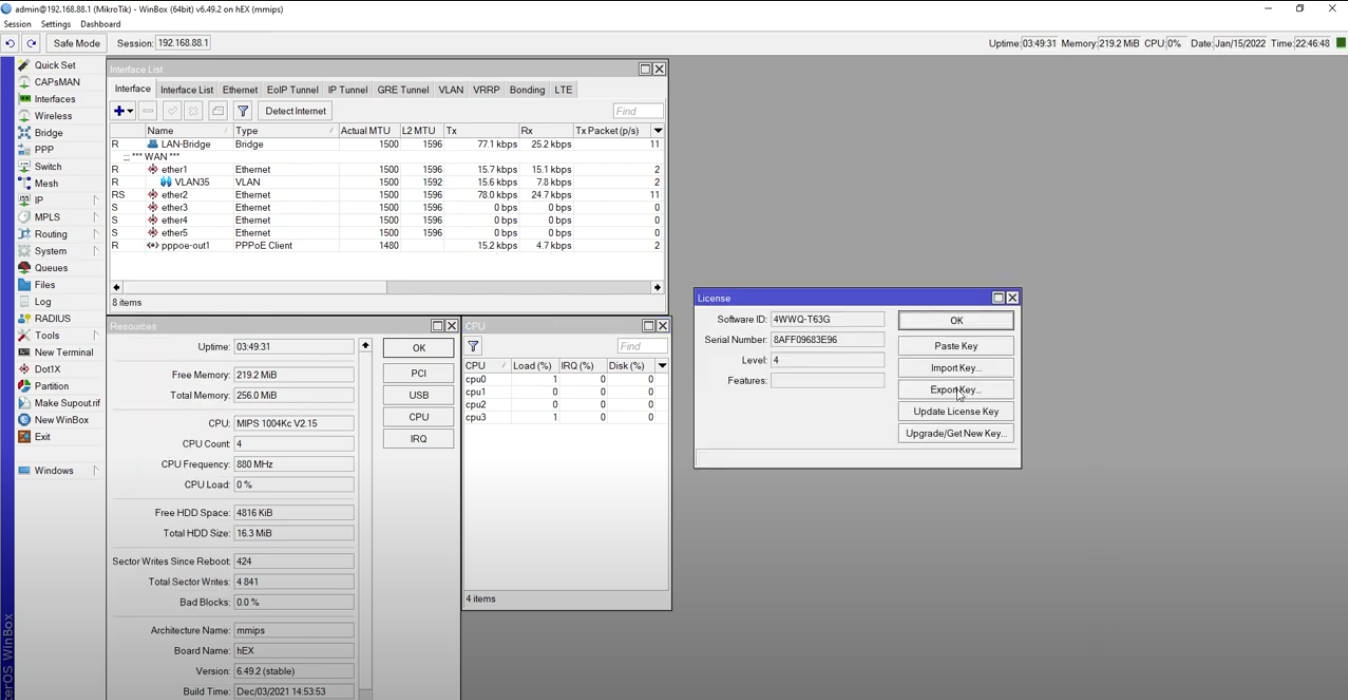
Task: Enable Safe Mode
Action: pos(76,43)
